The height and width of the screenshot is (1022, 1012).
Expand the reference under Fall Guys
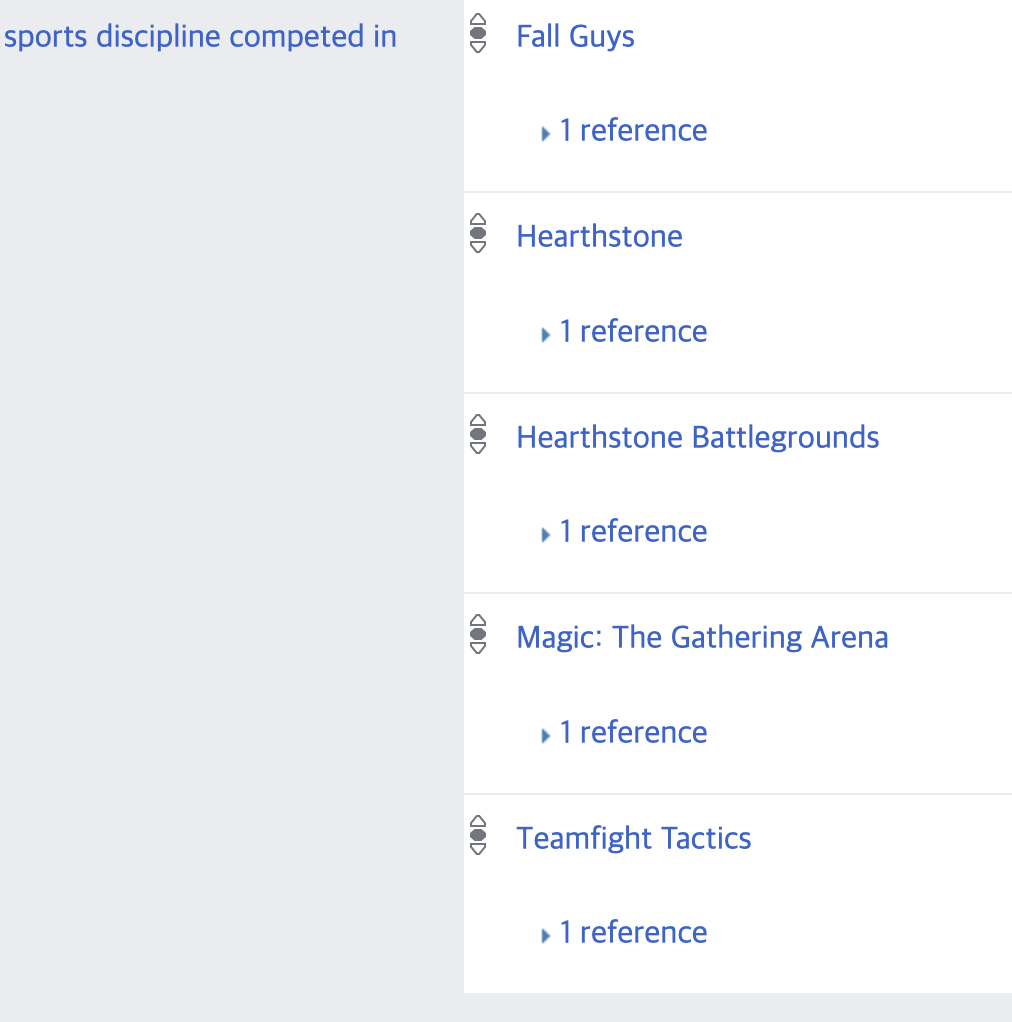click(x=632, y=131)
